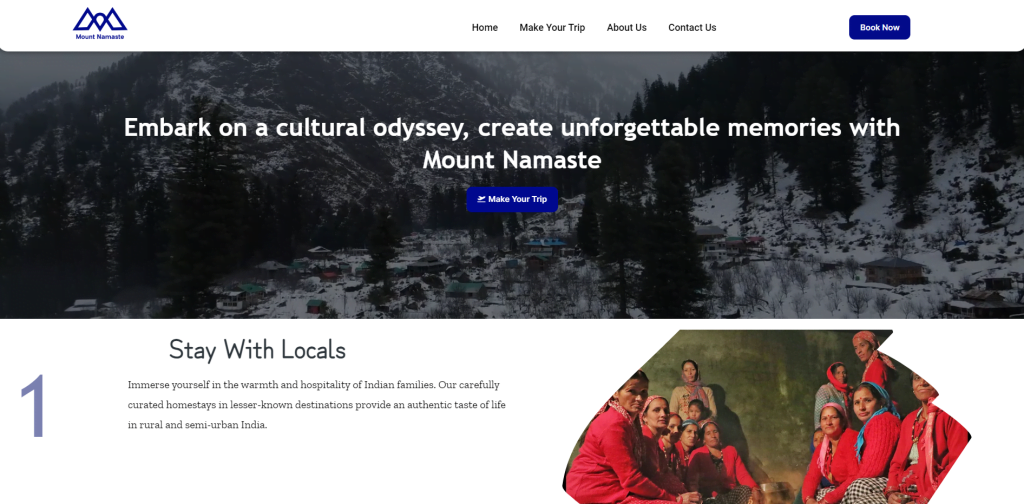Click 'Mount Namaste' in the hero headline
The height and width of the screenshot is (504, 1024).
click(512, 160)
